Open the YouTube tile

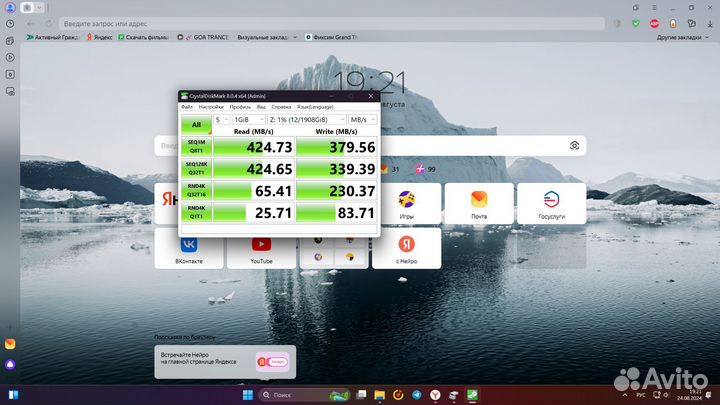pos(261,252)
